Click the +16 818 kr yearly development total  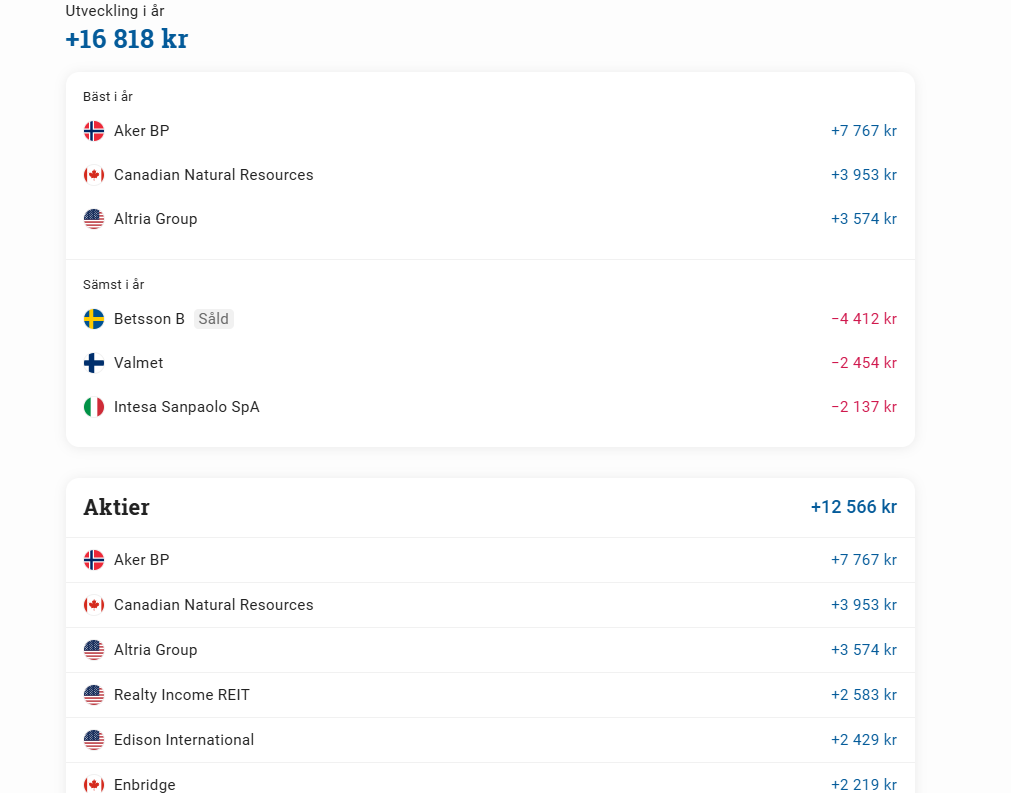[x=126, y=39]
